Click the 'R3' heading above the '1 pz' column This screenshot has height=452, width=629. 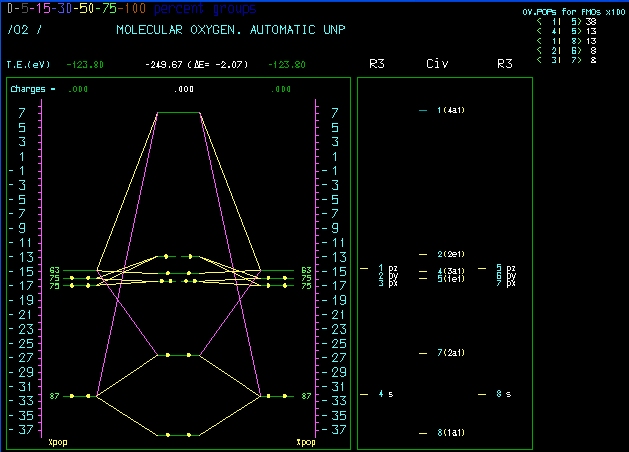[x=377, y=64]
